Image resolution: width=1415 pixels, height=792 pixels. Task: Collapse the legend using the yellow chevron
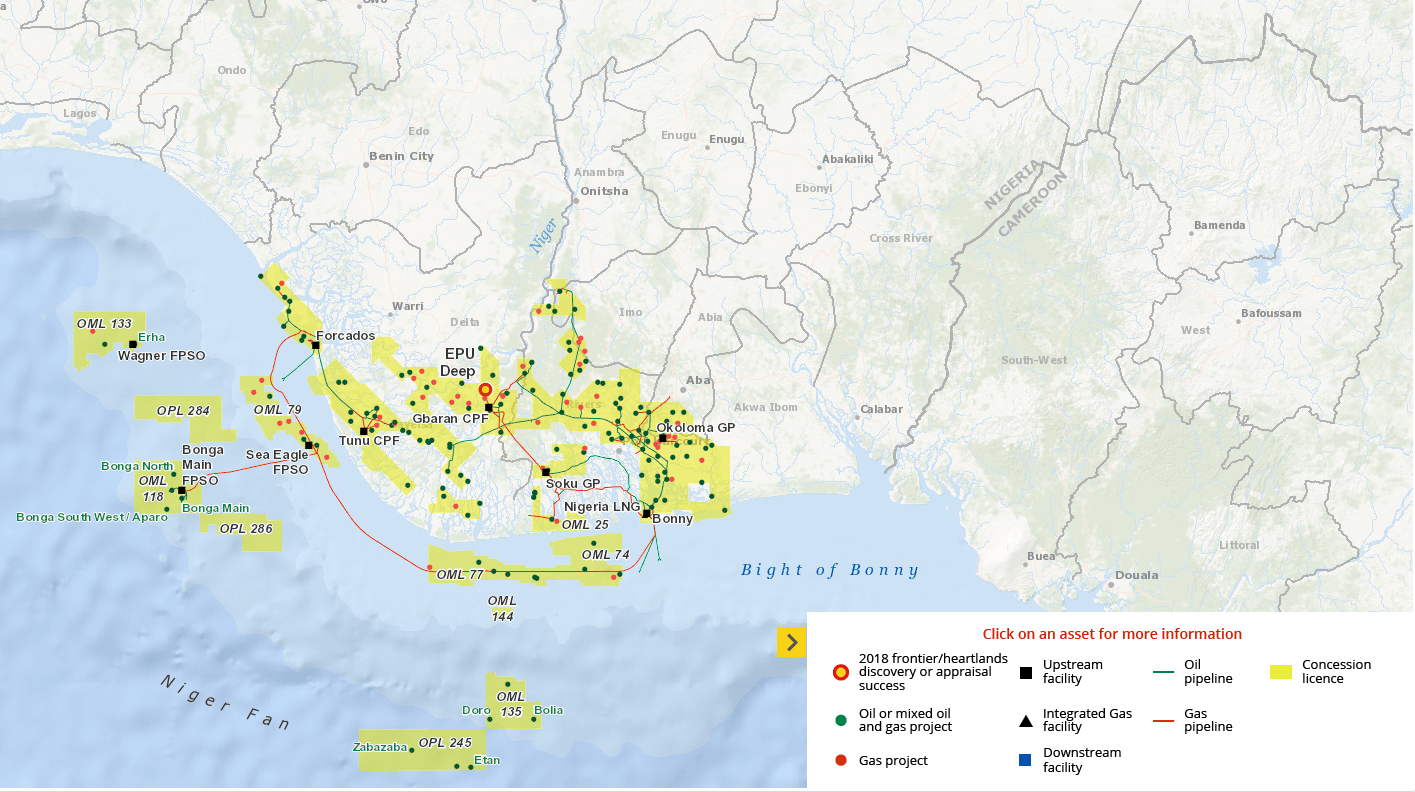[791, 642]
